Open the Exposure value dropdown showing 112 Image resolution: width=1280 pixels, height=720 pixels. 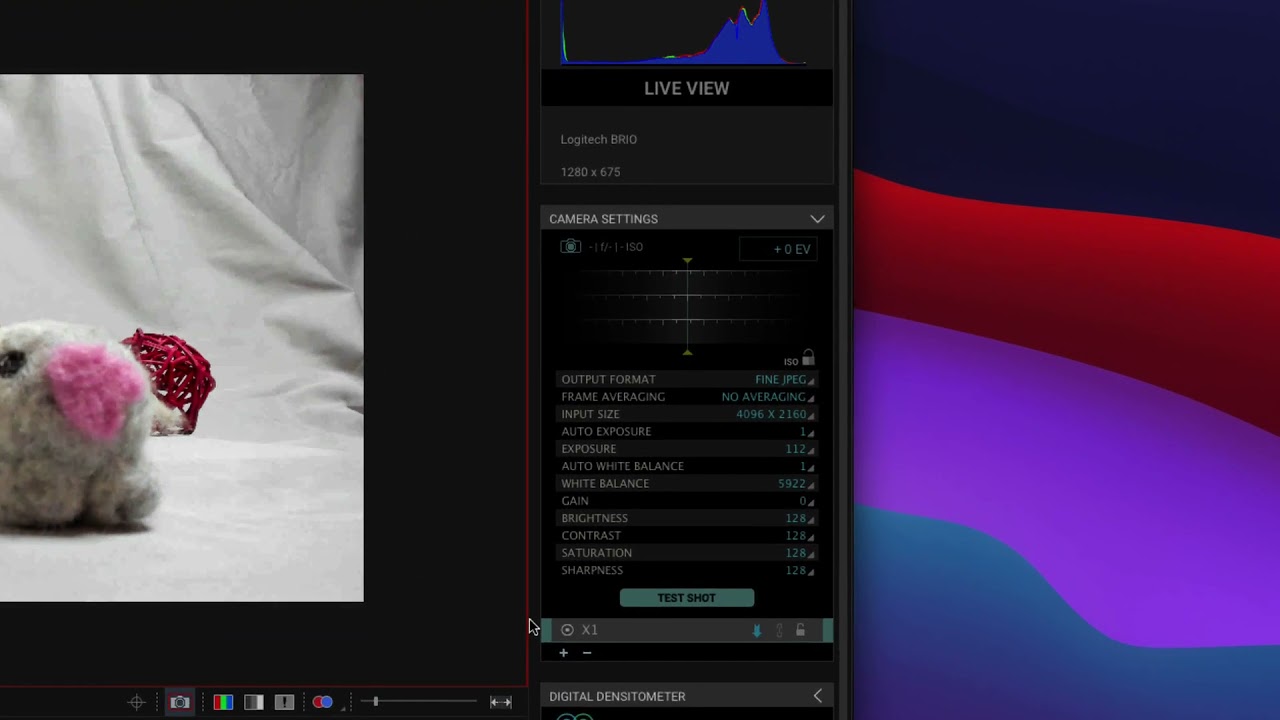799,449
